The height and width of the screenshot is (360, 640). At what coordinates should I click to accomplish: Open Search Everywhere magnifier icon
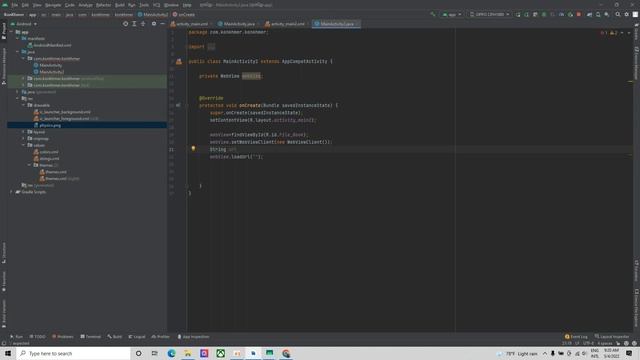click(618, 14)
